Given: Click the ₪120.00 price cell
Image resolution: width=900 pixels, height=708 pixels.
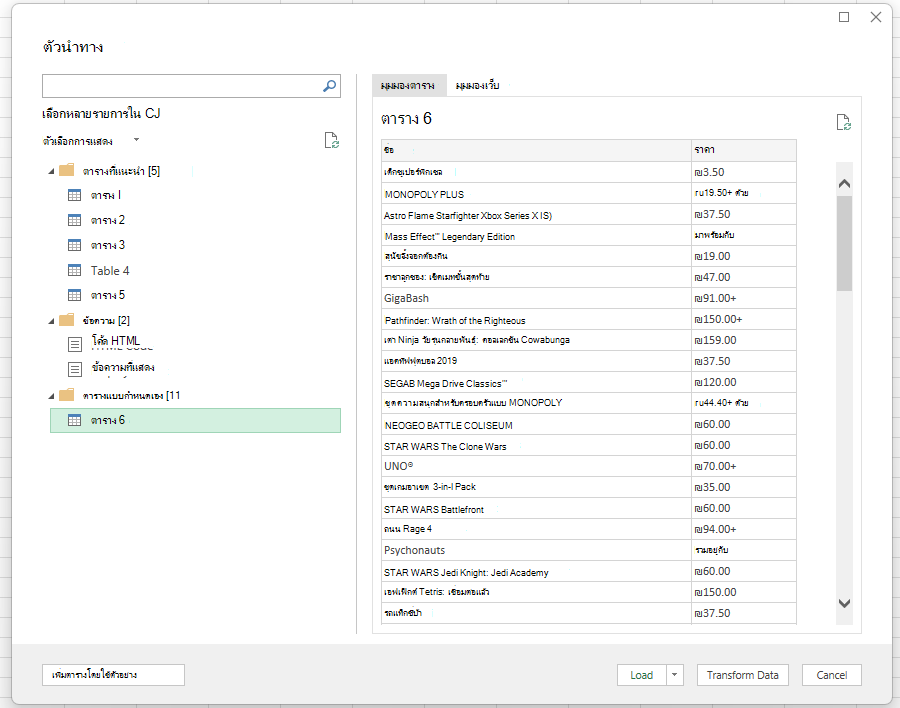Looking at the screenshot, I should [x=744, y=382].
